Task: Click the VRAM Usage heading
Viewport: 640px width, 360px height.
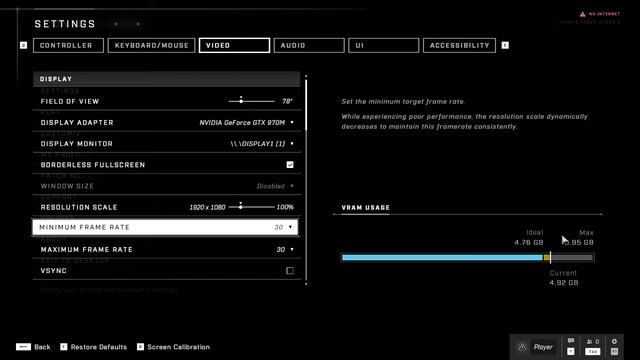Action: (x=366, y=207)
